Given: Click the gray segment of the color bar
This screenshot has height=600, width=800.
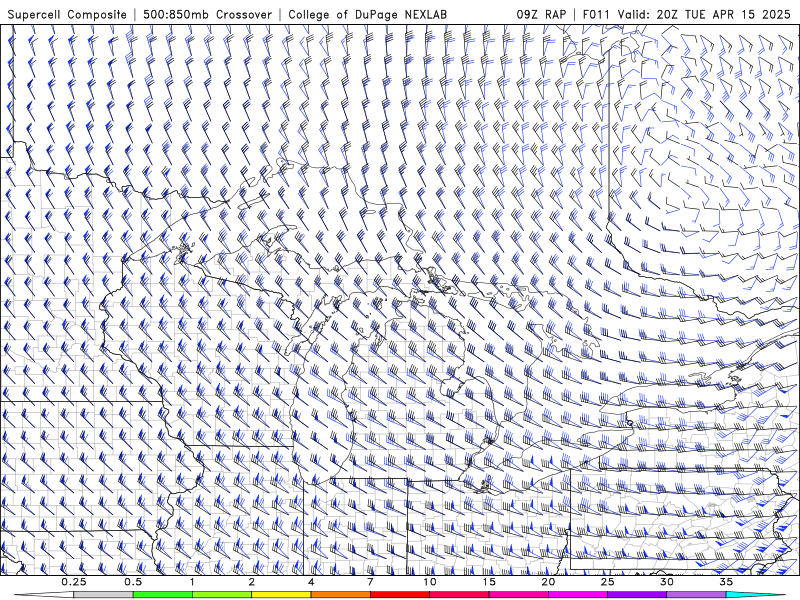Looking at the screenshot, I should tap(104, 595).
